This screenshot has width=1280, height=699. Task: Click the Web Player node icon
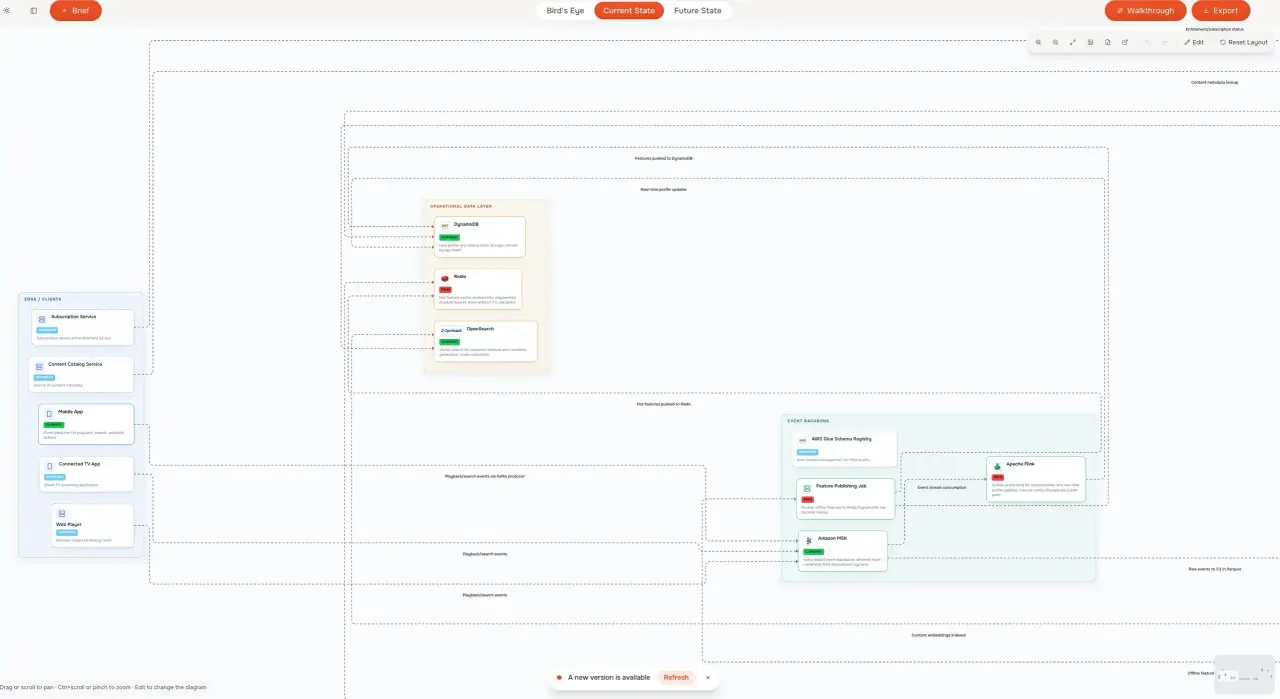[x=61, y=514]
